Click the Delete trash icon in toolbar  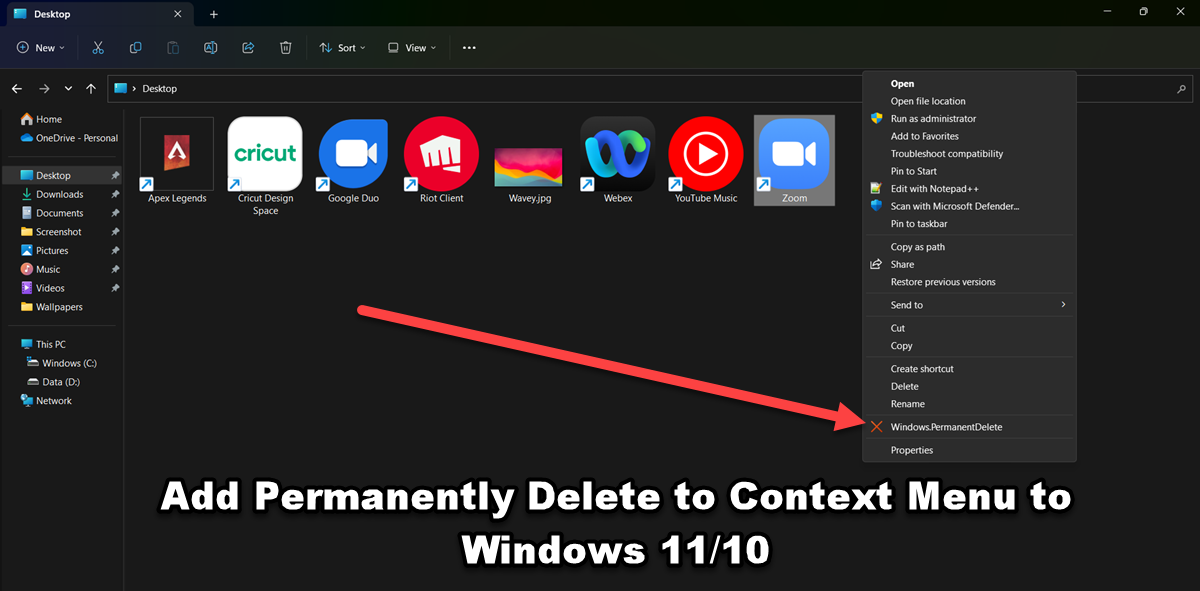click(286, 48)
